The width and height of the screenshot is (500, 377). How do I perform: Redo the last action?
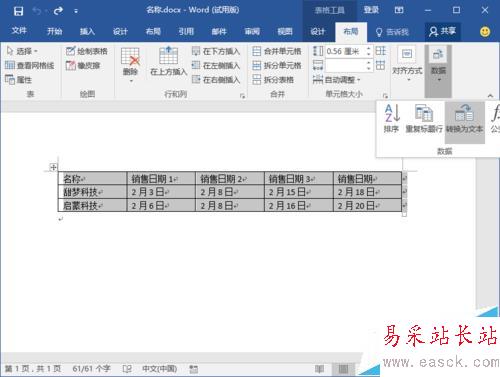point(58,11)
